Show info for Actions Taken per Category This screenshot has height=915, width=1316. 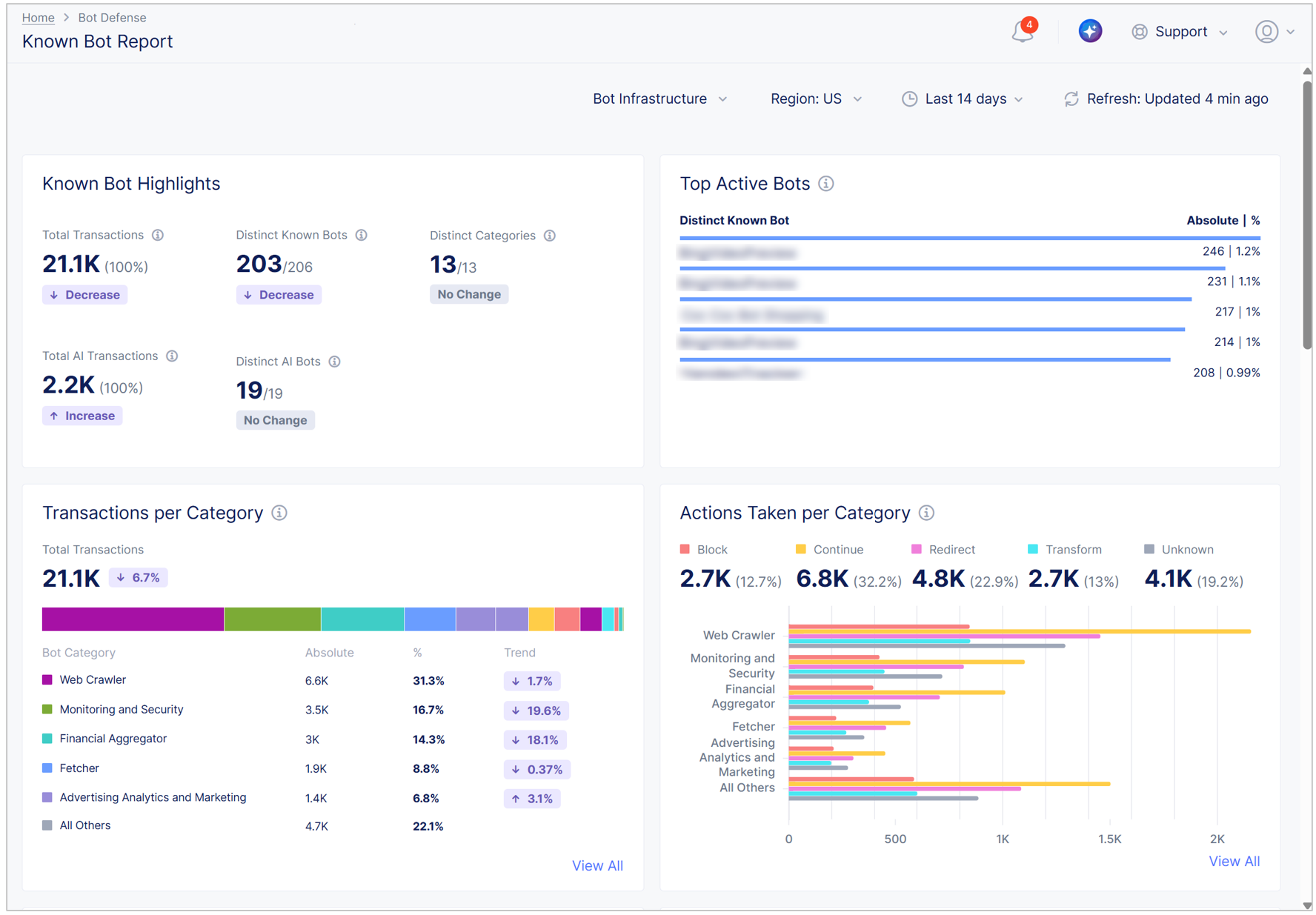926,513
